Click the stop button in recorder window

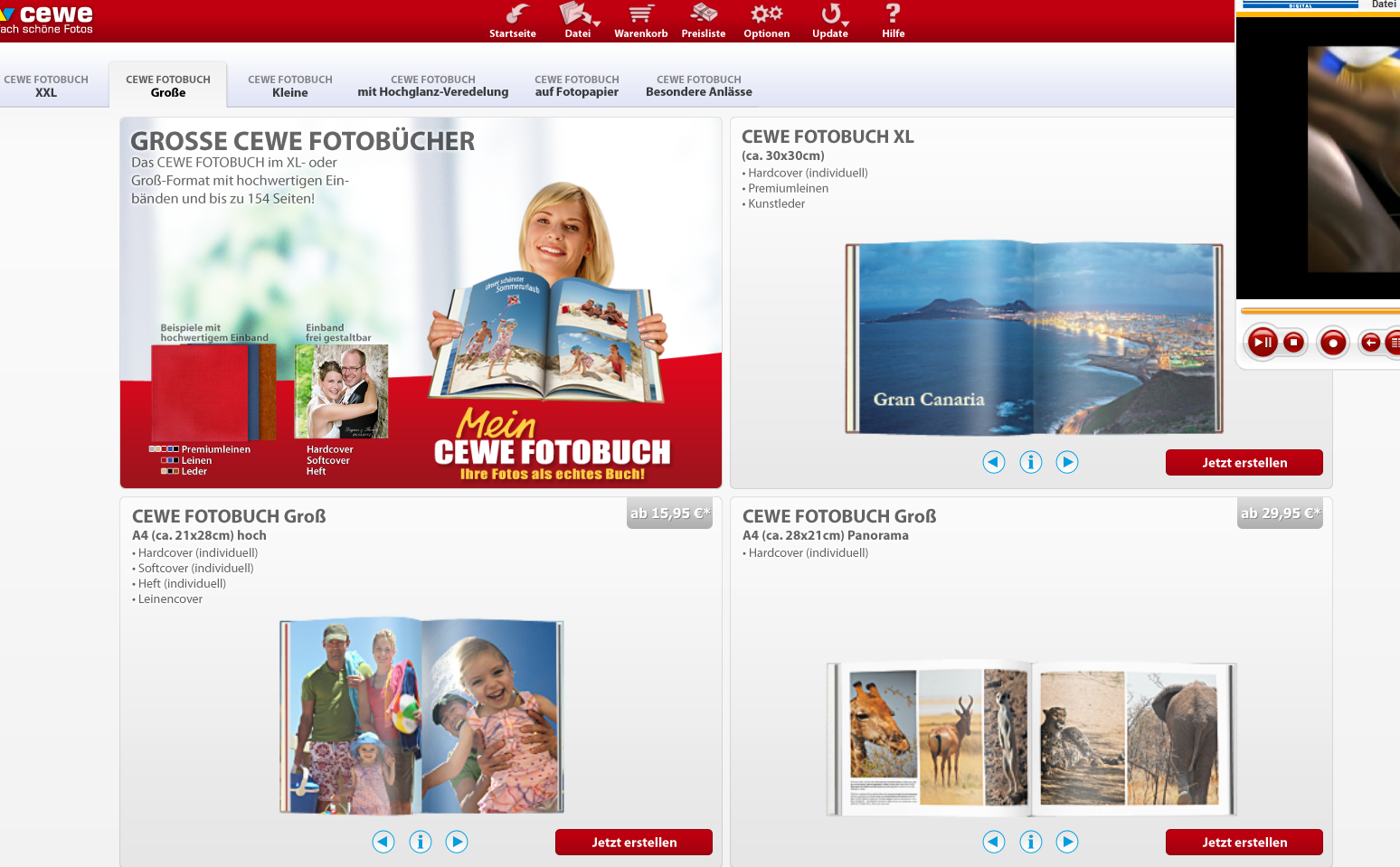pyautogui.click(x=1294, y=342)
